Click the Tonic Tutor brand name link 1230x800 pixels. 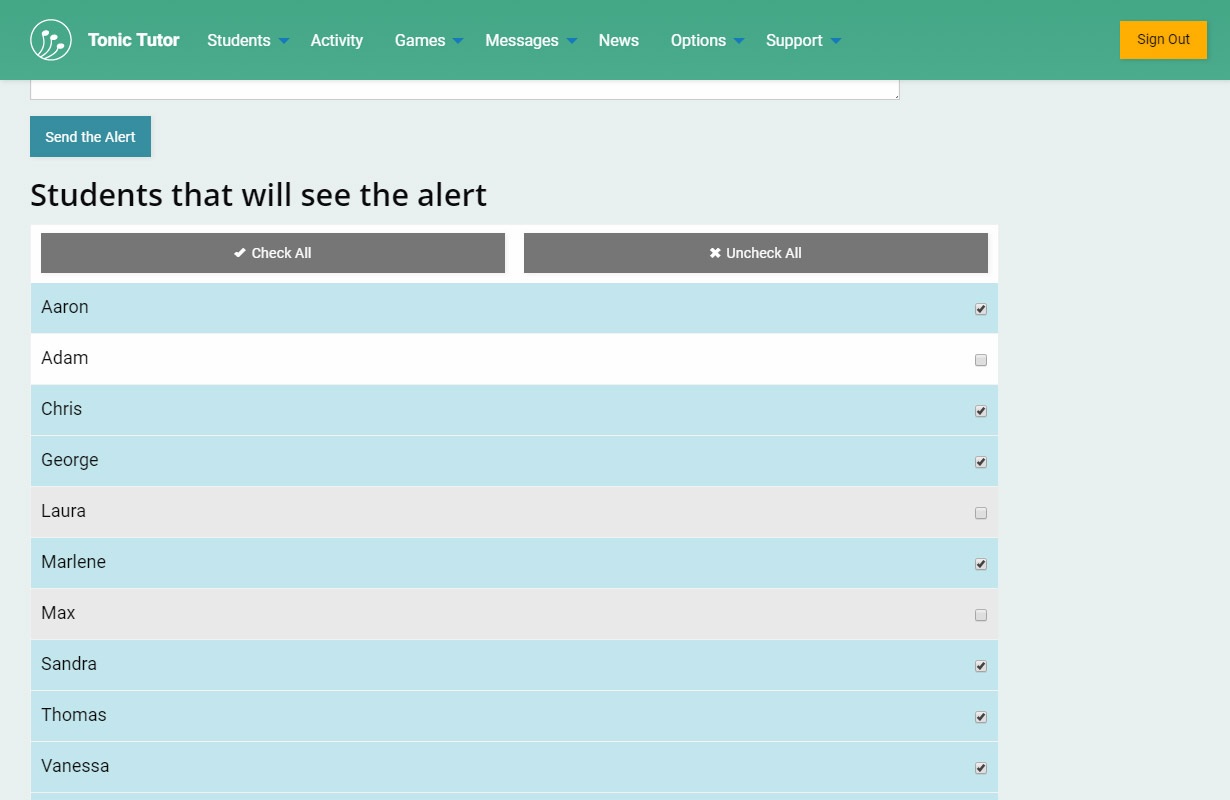[x=133, y=40]
